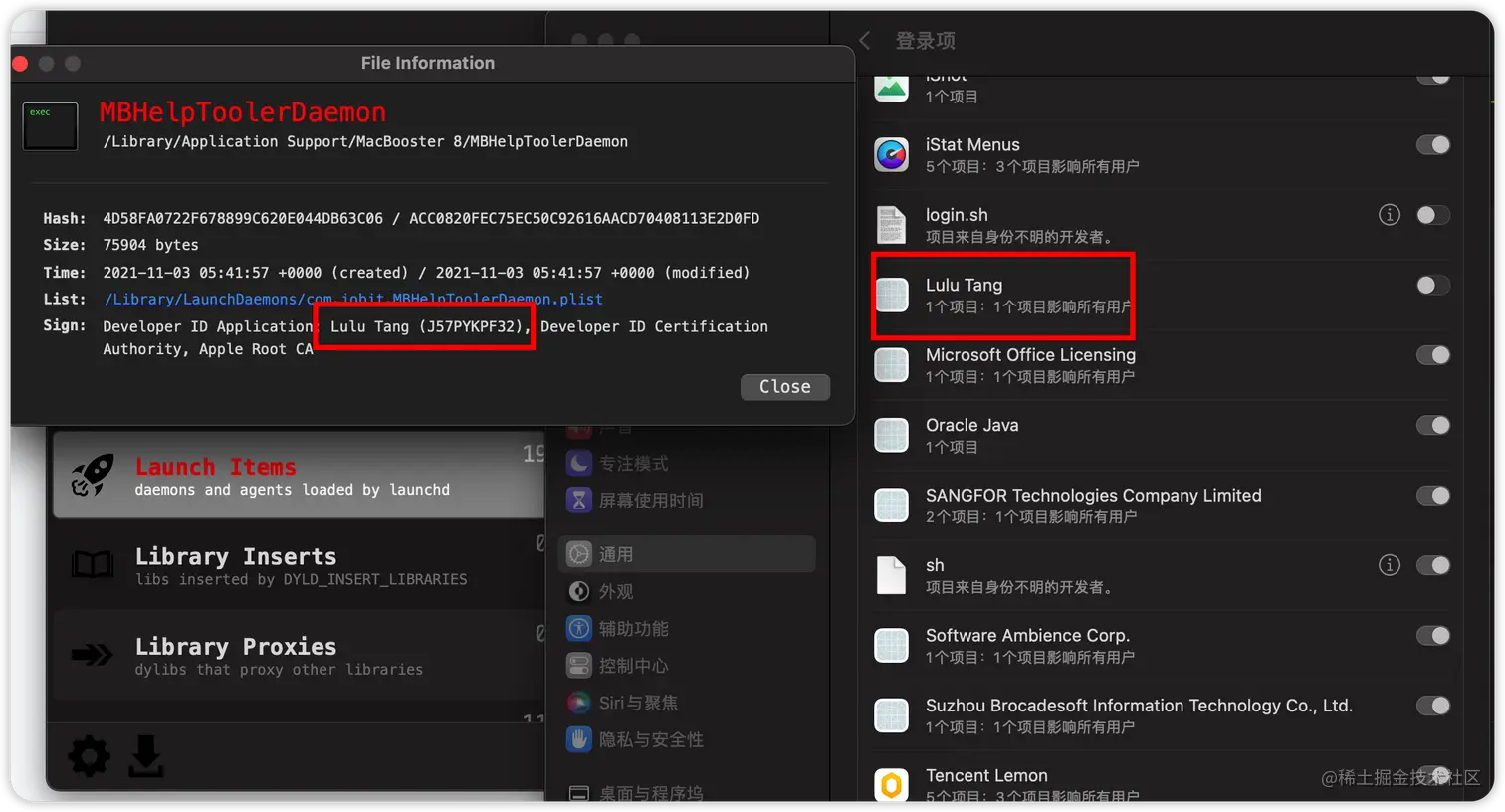The height and width of the screenshot is (812, 1505).
Task: Enable the login.sh background item switch
Action: (x=1433, y=215)
